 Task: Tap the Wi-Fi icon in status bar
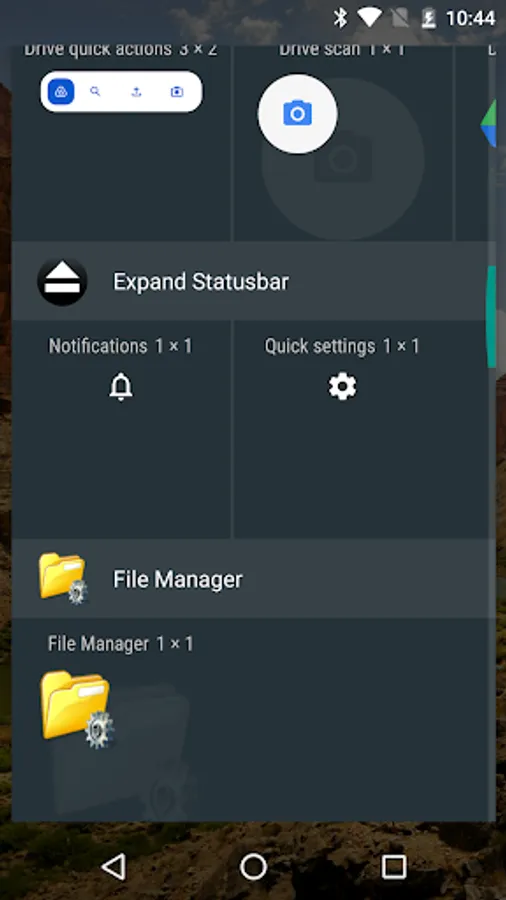coord(369,18)
